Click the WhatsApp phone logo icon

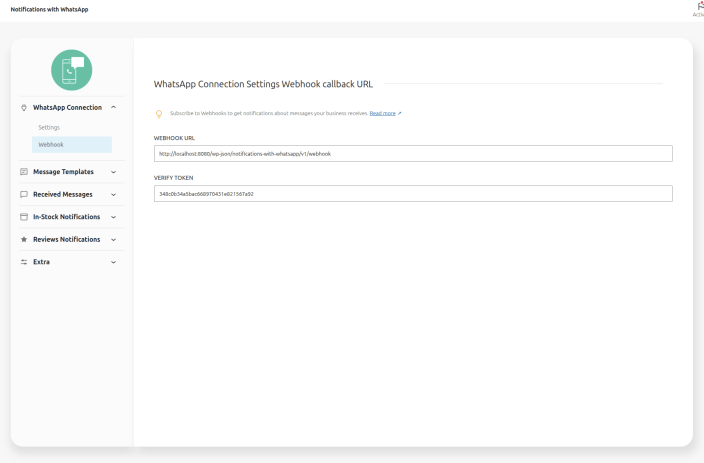71,70
